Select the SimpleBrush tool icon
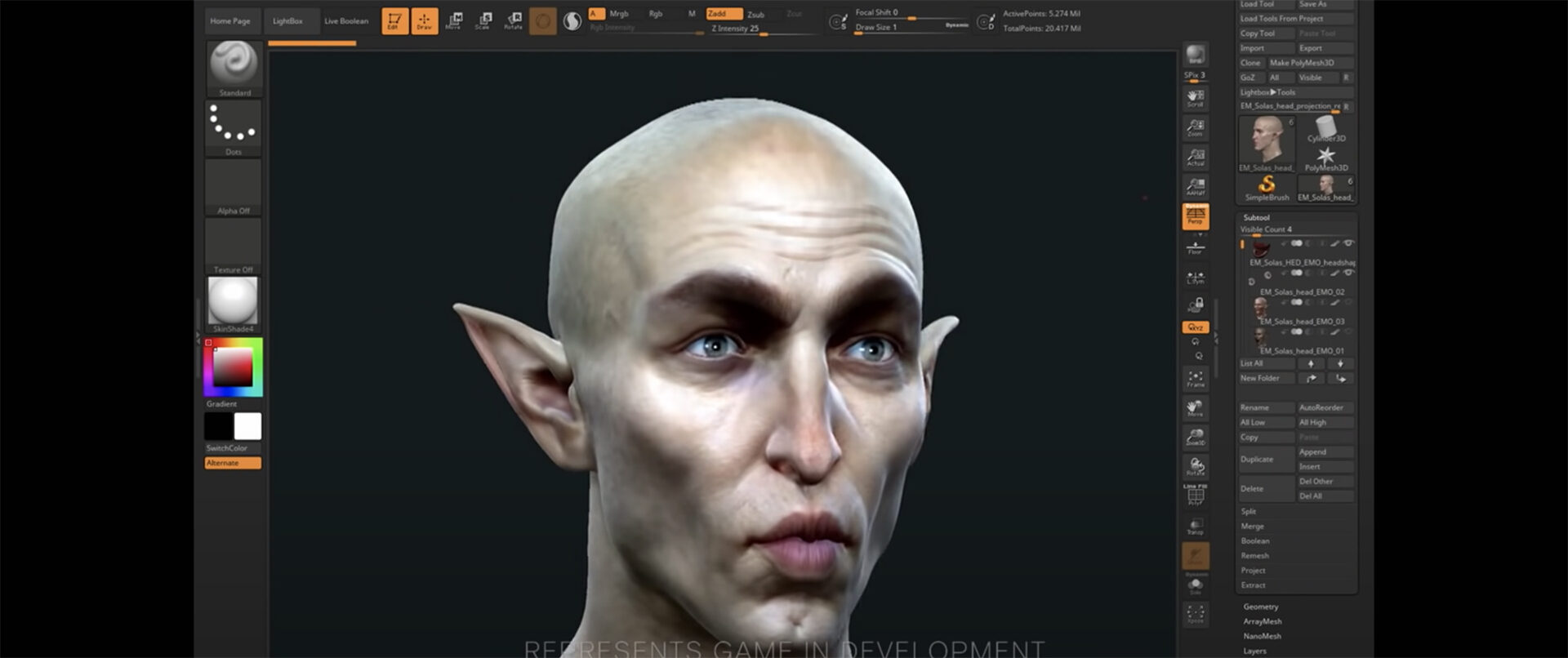The image size is (1568, 658). tap(1267, 188)
